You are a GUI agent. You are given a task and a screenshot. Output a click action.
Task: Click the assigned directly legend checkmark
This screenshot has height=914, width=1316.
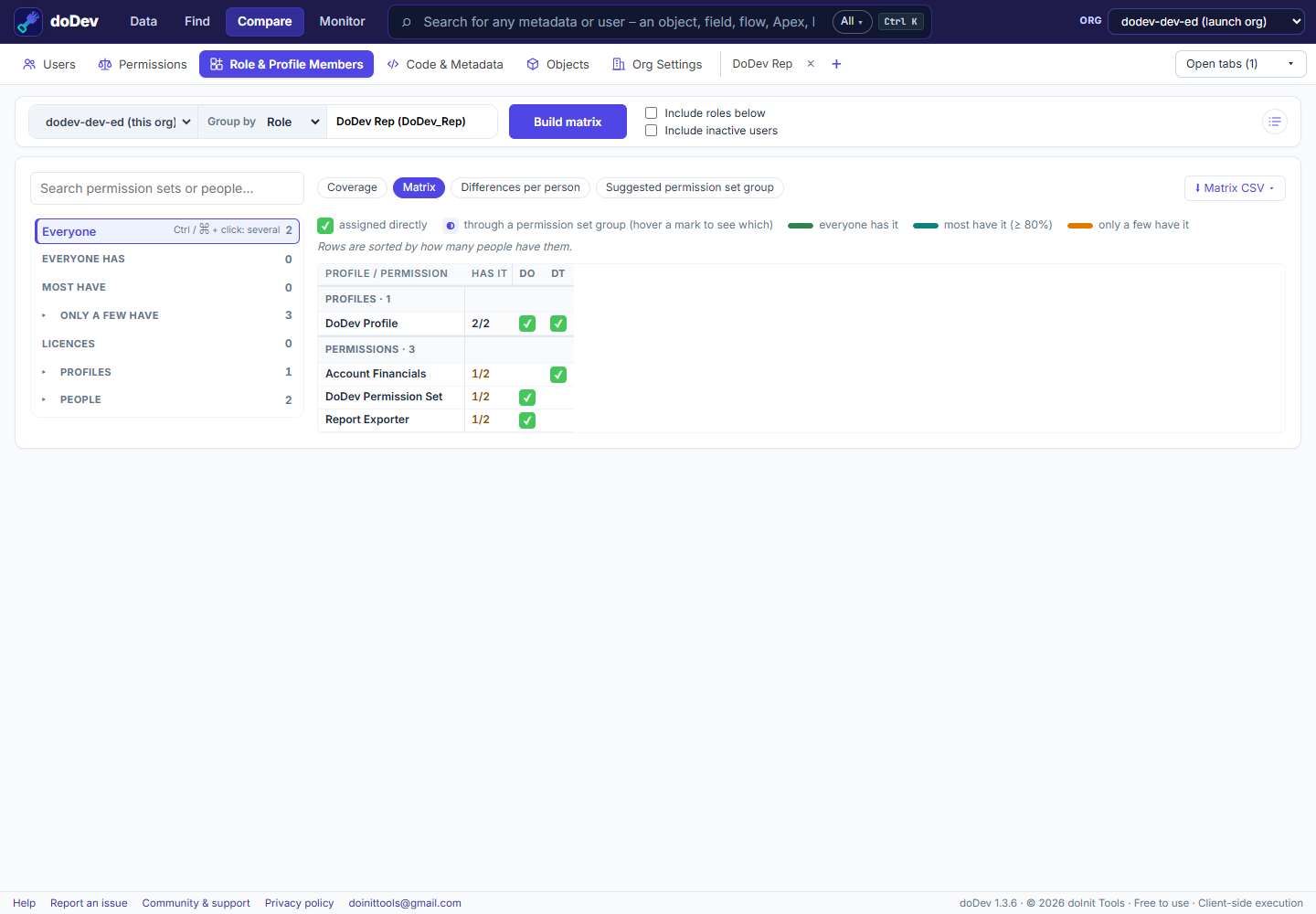tap(325, 225)
